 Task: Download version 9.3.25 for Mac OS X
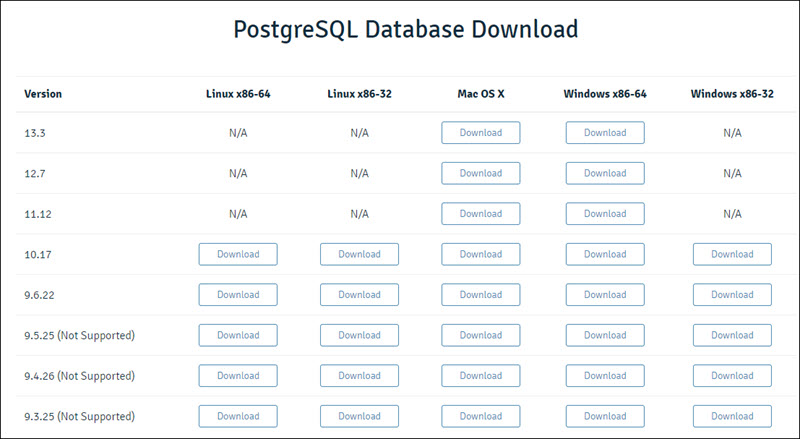[481, 416]
